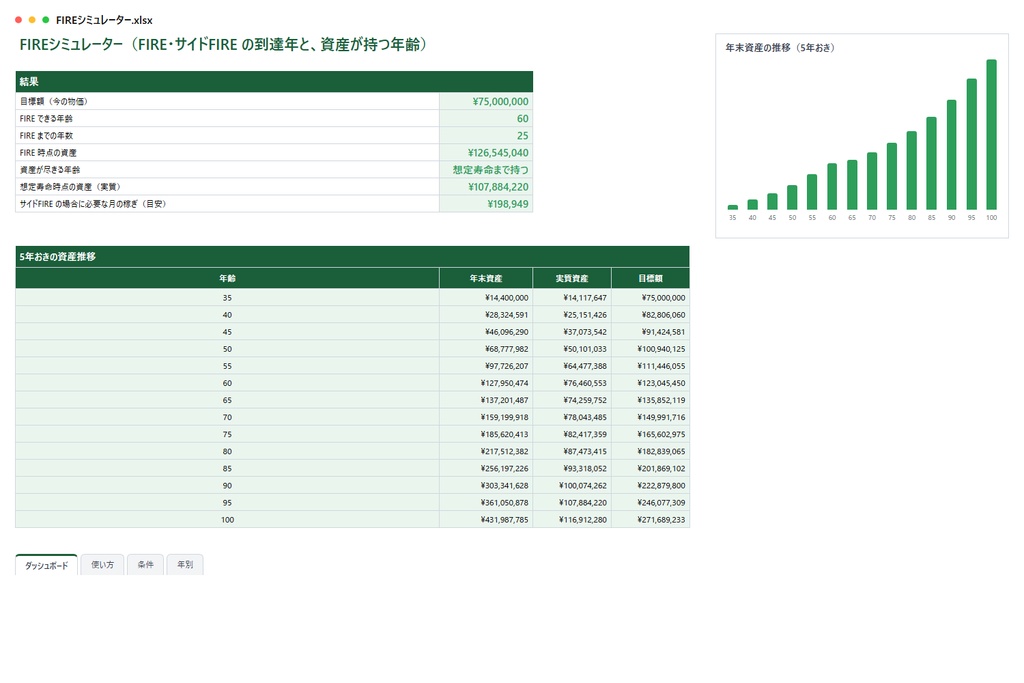Select the 年末資産 column header

[486, 278]
